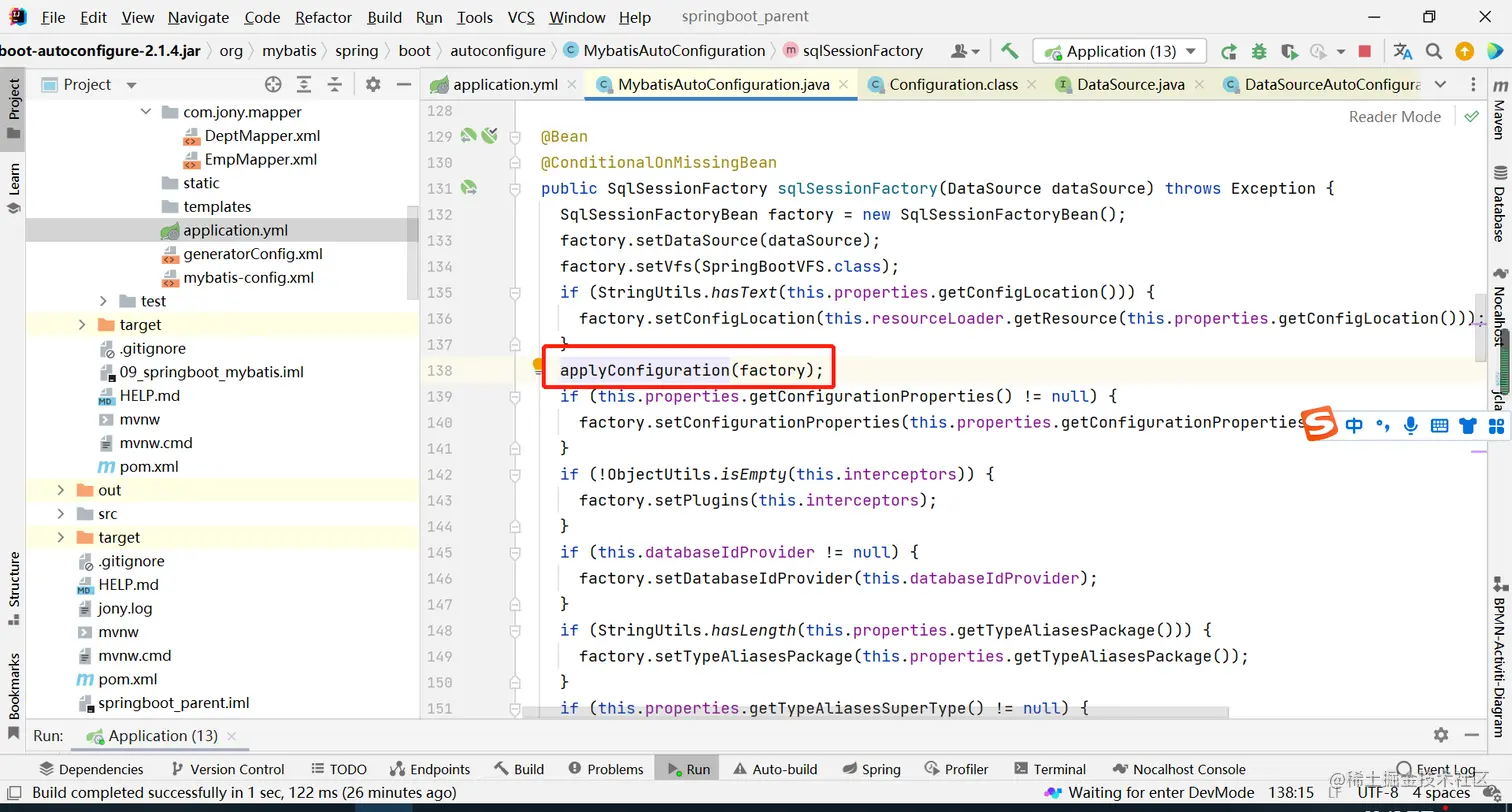Expand all nodes in Project panel
This screenshot has width=1512, height=812.
pos(304,85)
